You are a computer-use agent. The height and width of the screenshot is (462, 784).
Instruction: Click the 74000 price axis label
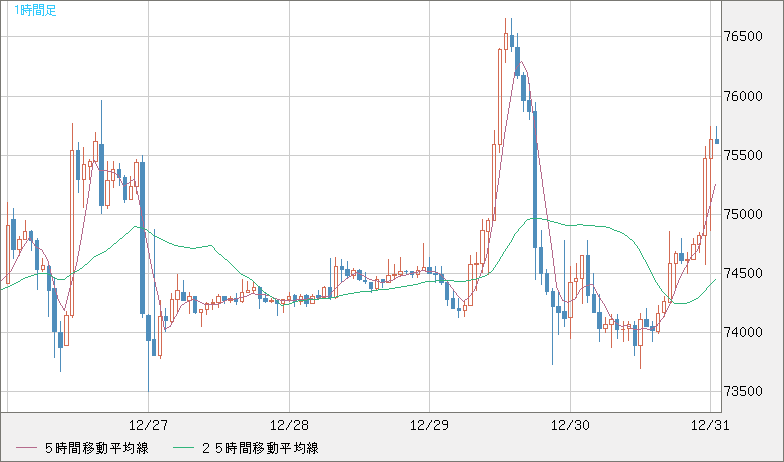(744, 332)
